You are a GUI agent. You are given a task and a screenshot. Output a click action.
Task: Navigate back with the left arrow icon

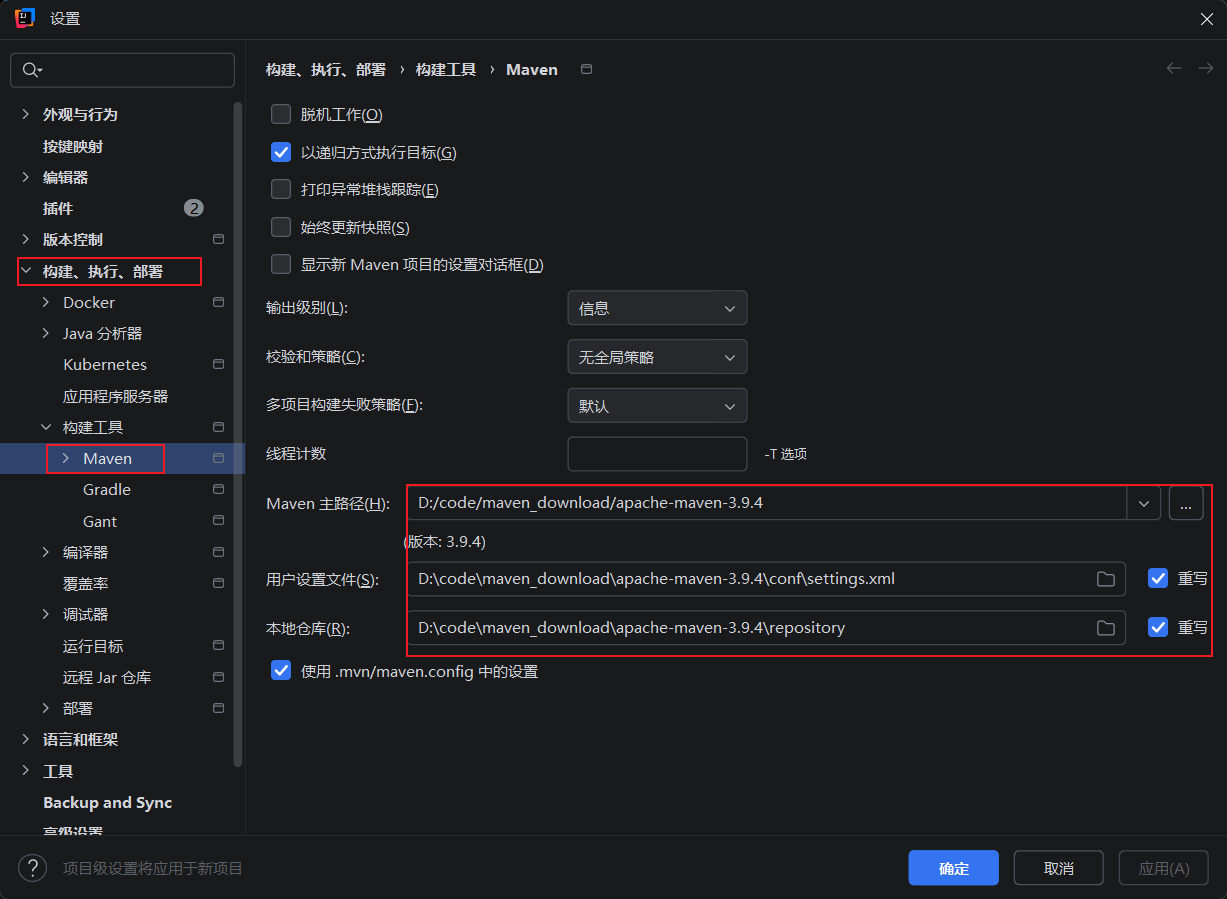click(x=1174, y=68)
